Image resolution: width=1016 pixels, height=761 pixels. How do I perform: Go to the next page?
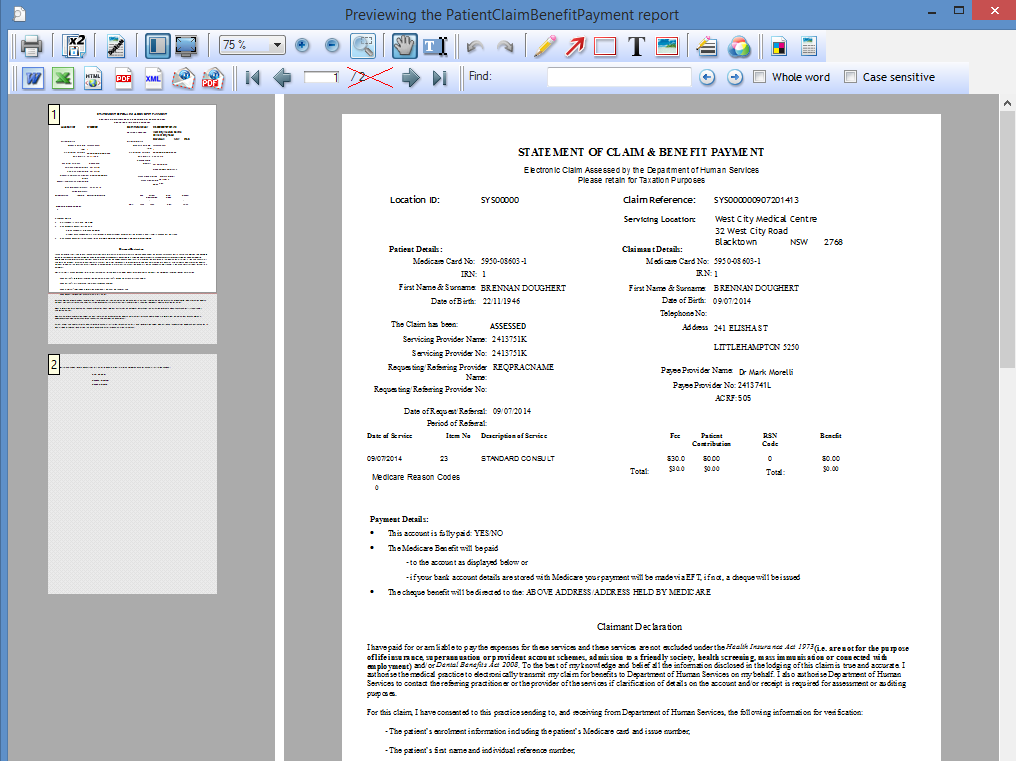click(x=410, y=78)
